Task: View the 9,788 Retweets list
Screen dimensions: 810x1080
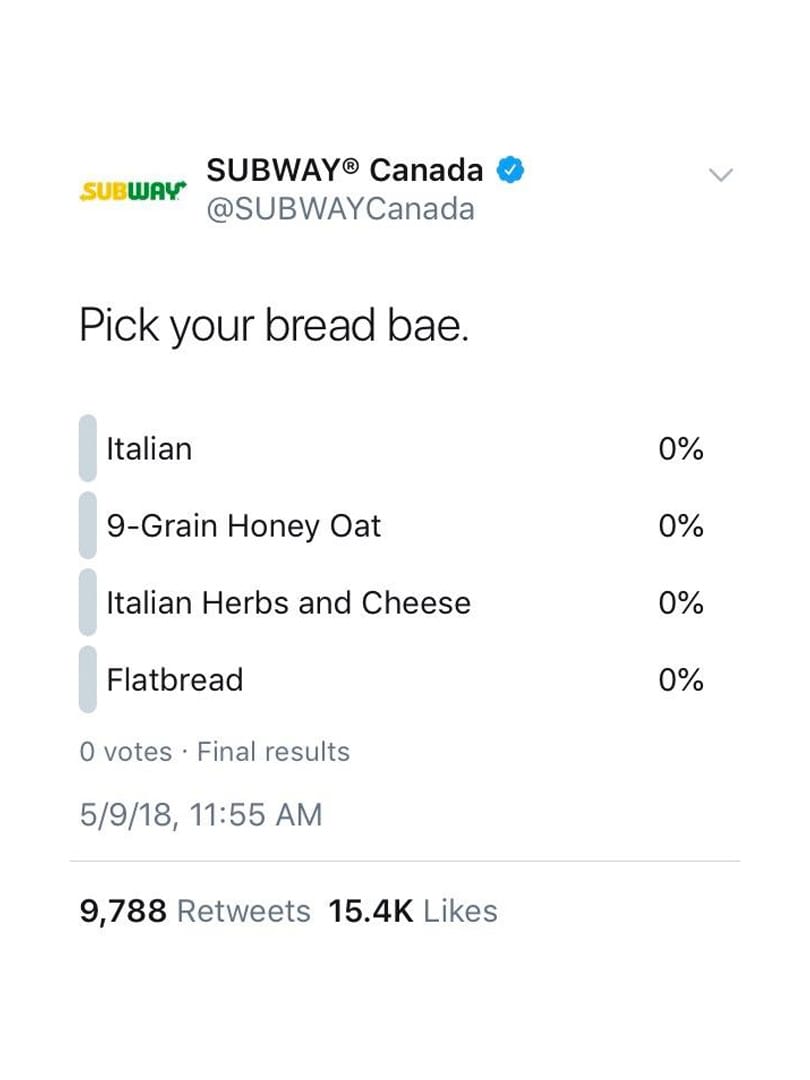Action: point(195,911)
